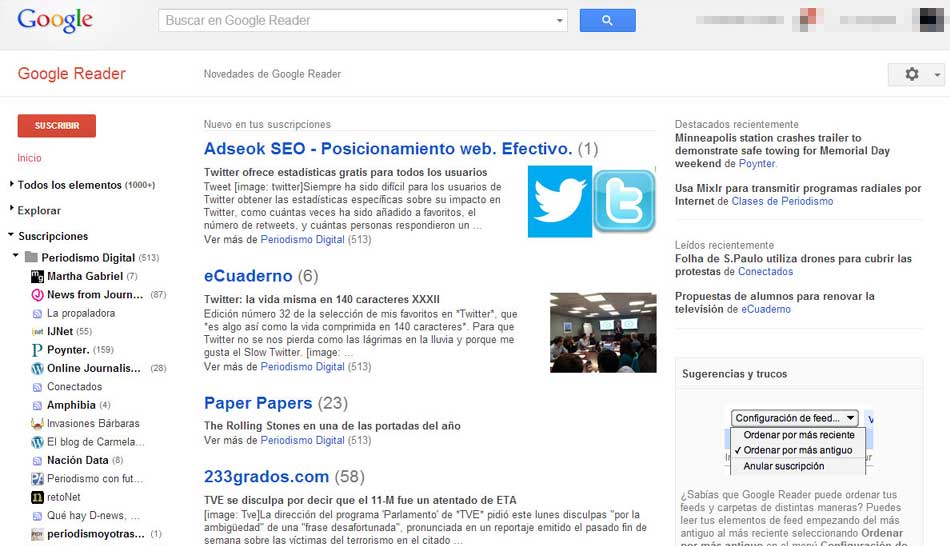This screenshot has height=546, width=950.
Task: Select Ordenar por más antiguo option
Action: pos(797,450)
